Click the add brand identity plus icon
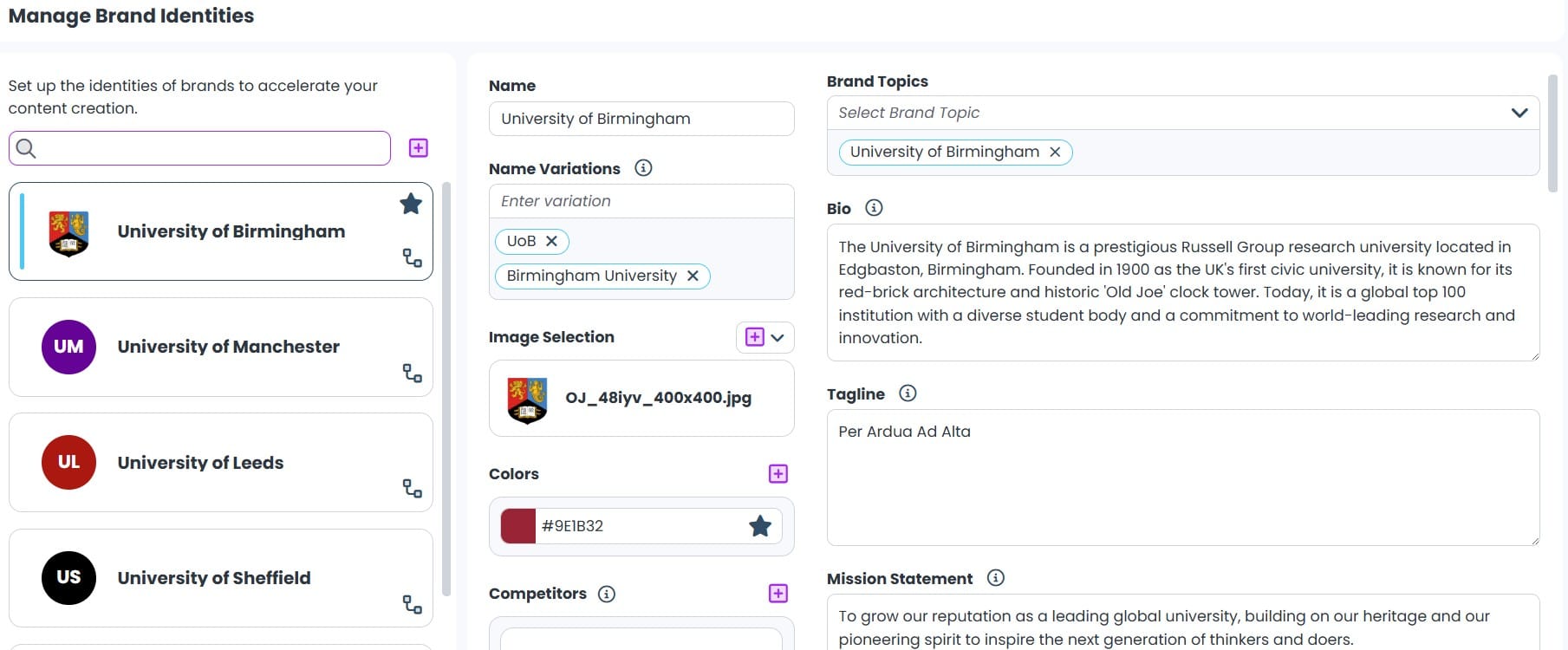 (x=418, y=148)
